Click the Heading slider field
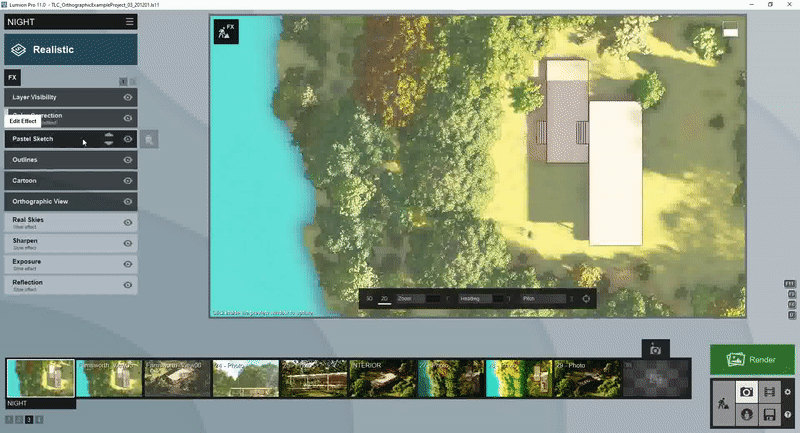The width and height of the screenshot is (800, 433). (x=481, y=299)
